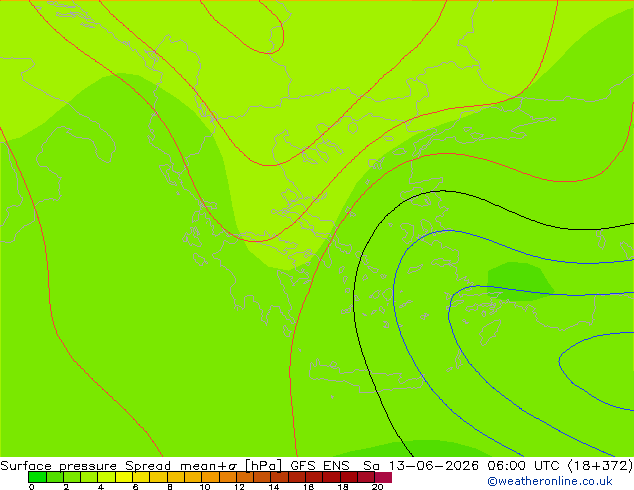Select the yellow-green legend swatch above label 4
Image resolution: width=634 pixels, height=490 pixels.
coord(106,477)
